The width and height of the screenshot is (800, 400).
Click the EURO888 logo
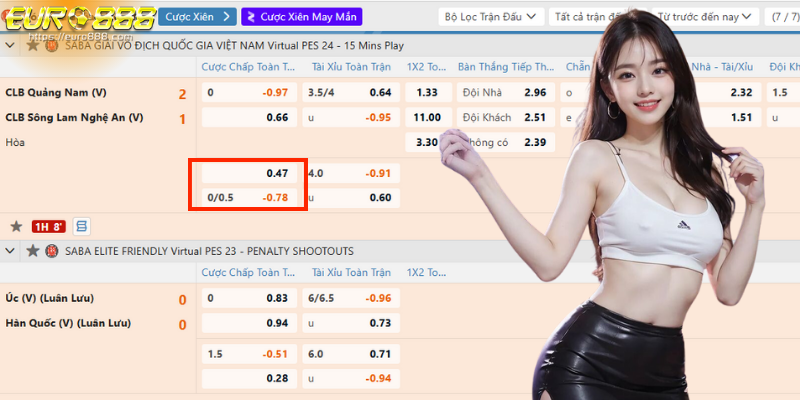point(75,20)
